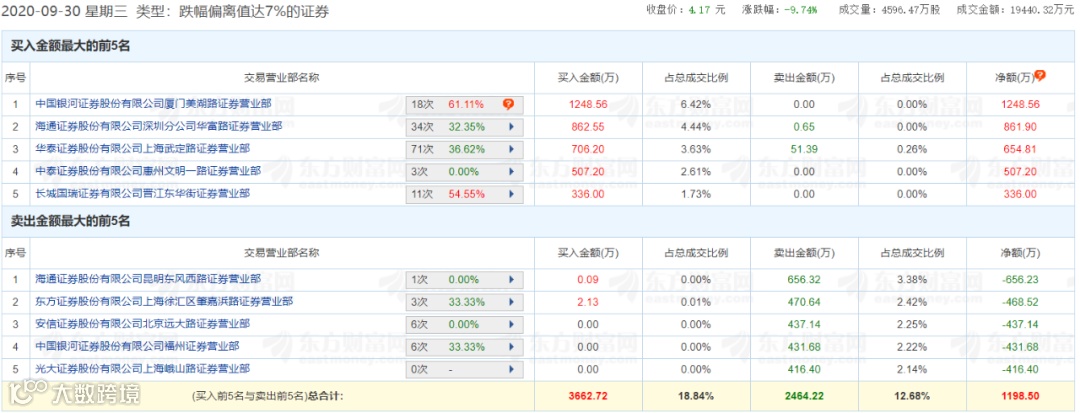1080x413 pixels.
Task: Open 长城国瑞证券晋江东华街证券营业部 link
Action: [x=143, y=193]
